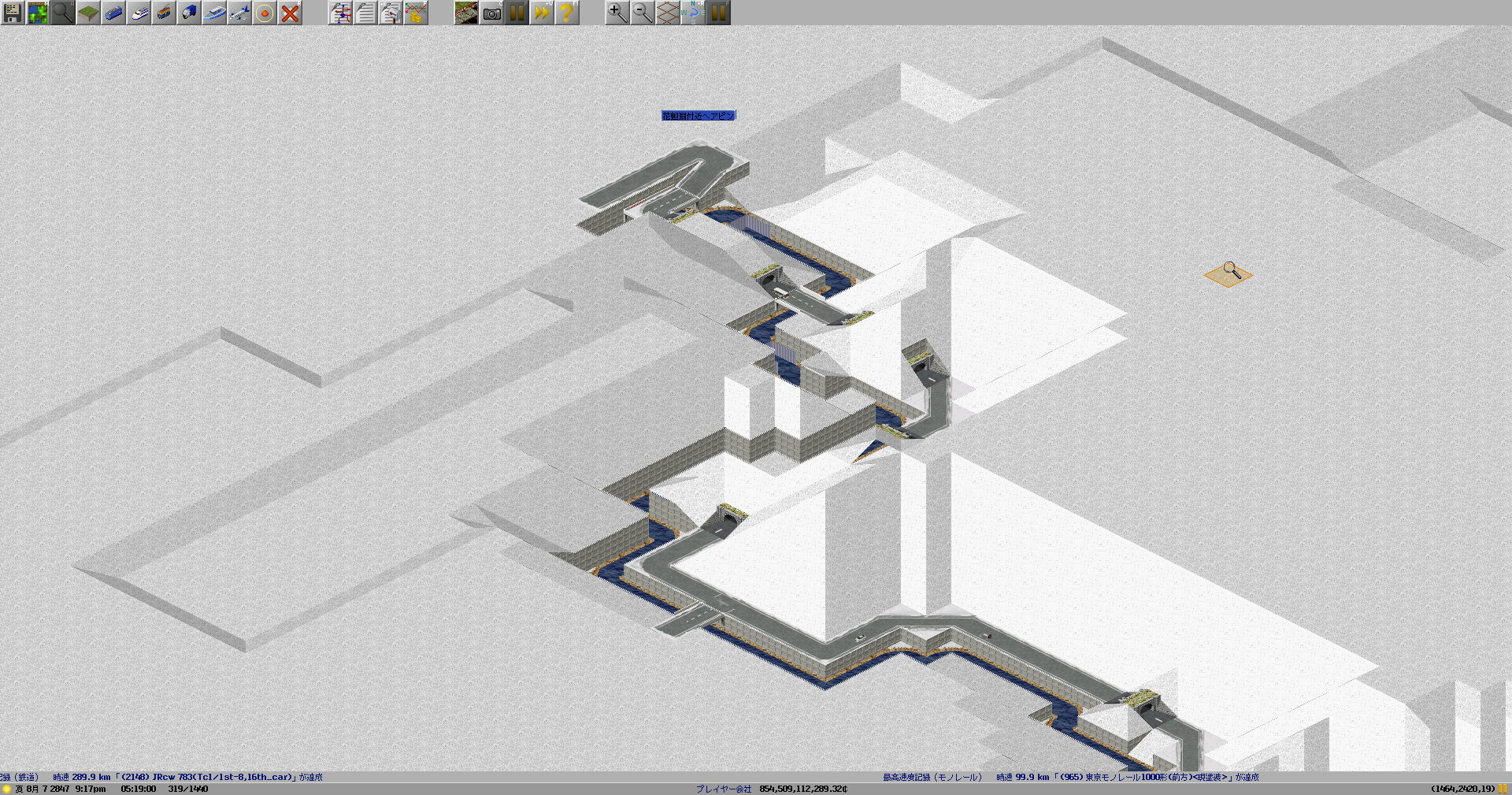
Task: Toggle pause button next to the camera
Action: coord(517,13)
